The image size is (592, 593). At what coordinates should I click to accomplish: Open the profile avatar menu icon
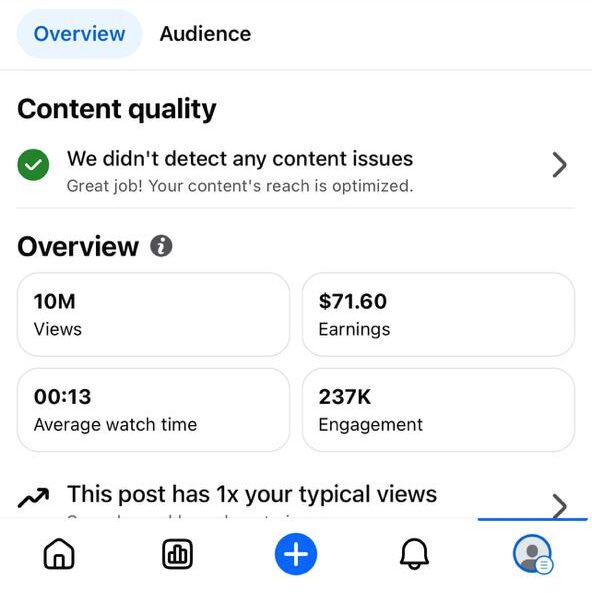[x=533, y=554]
